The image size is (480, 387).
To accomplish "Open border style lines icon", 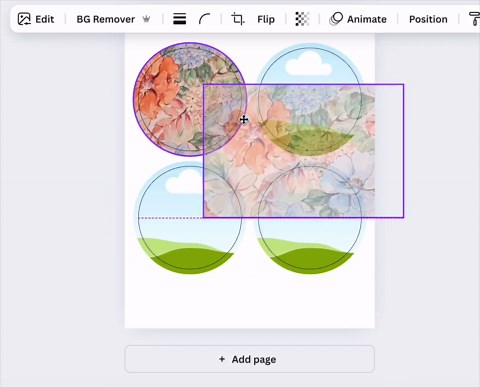I will click(179, 19).
